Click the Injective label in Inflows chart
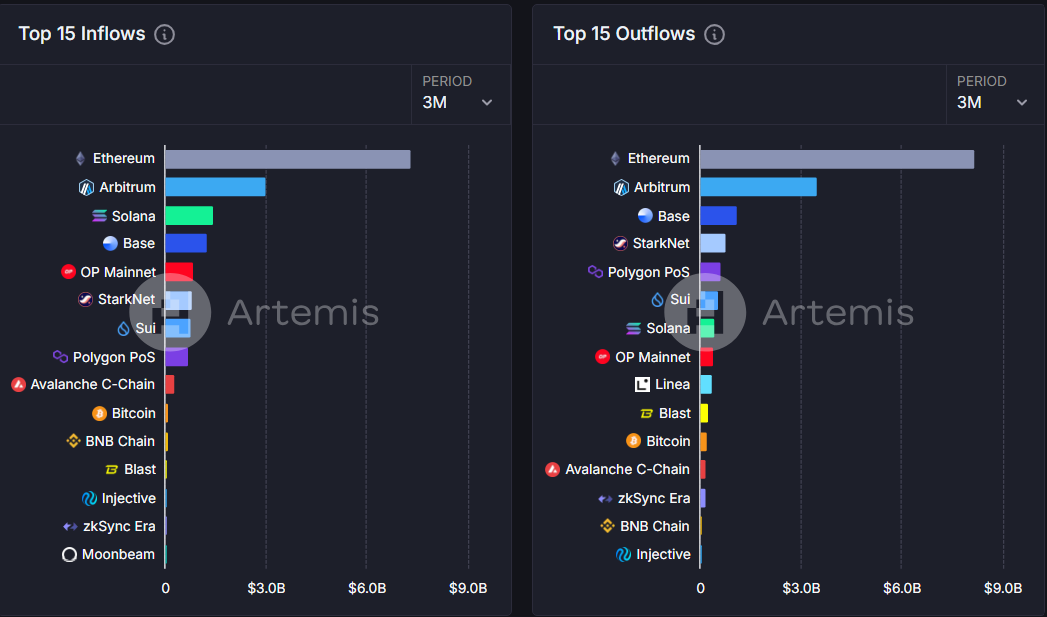This screenshot has height=617, width=1047. (129, 498)
